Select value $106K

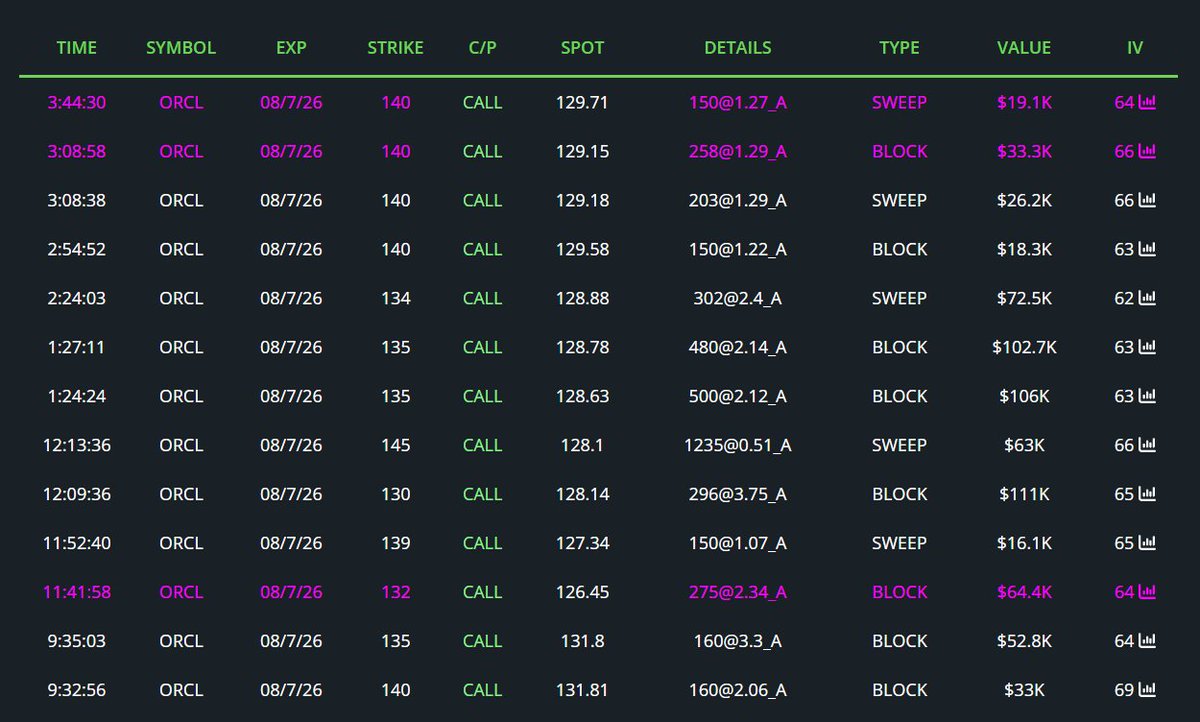(x=1024, y=396)
